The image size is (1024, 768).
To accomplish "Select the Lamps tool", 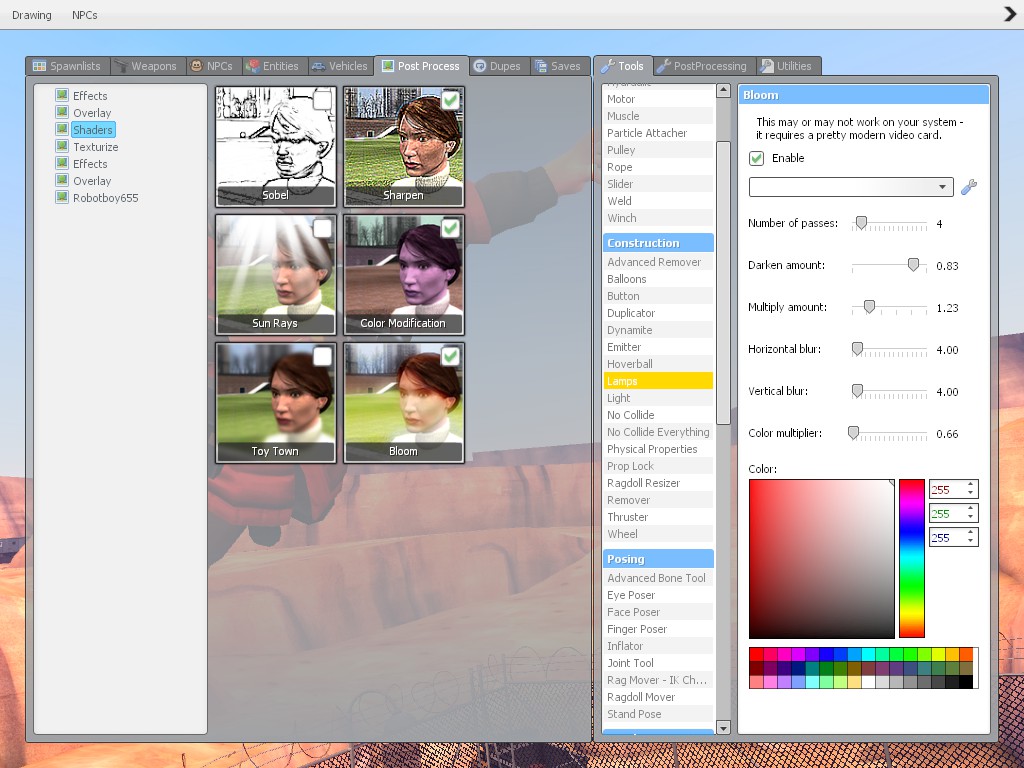I will (x=658, y=381).
